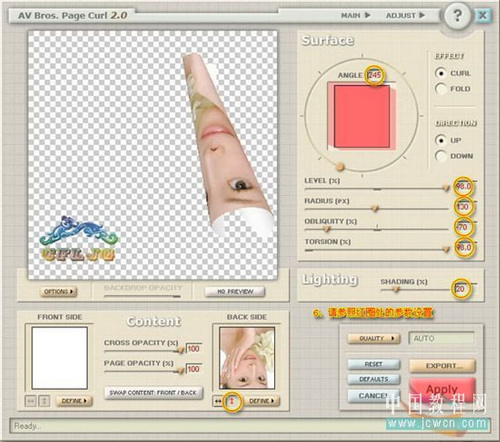Click the BACKDROP OPACITY slider
The height and width of the screenshot is (442, 500).
pyautogui.click(x=143, y=296)
